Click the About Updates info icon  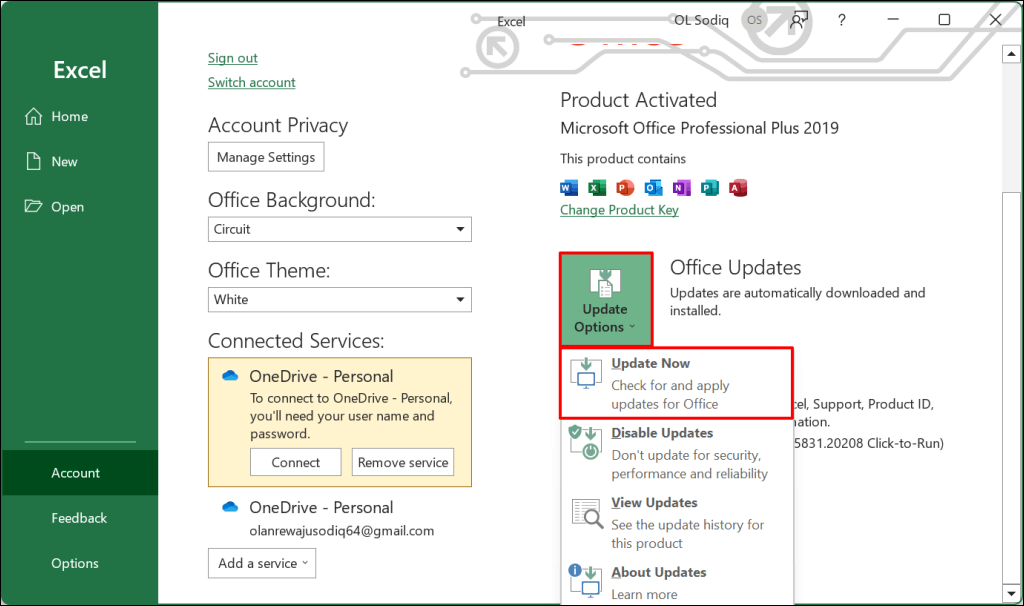(587, 581)
